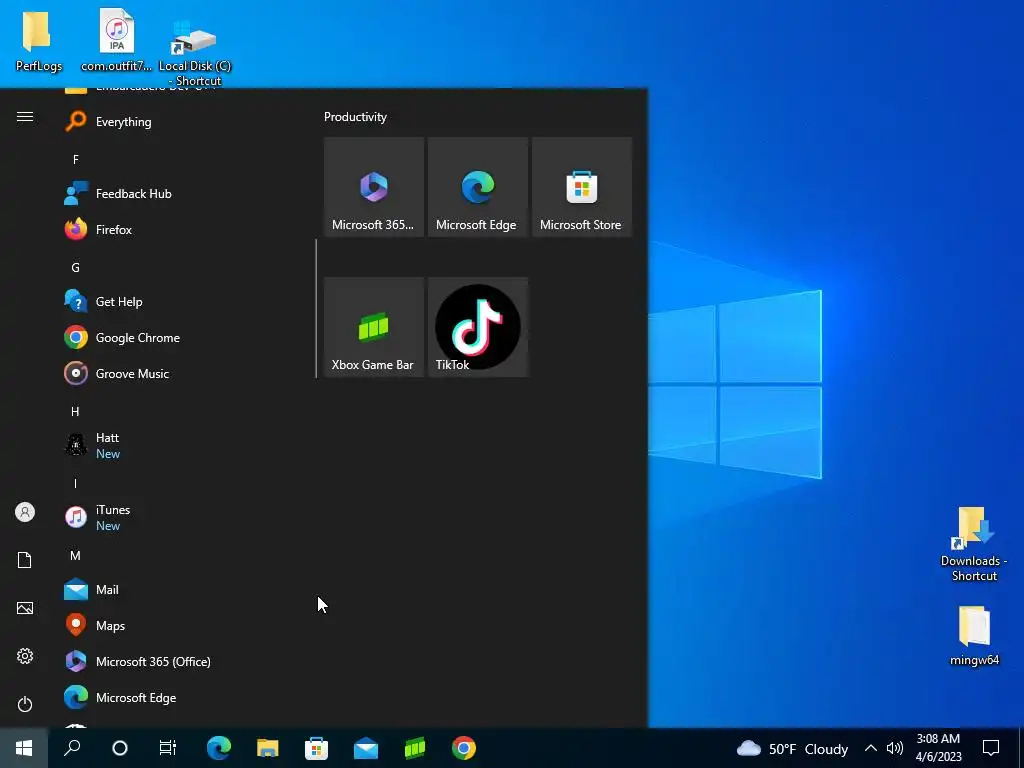Open the 50°F Cloudy weather widget
1024x768 pixels.
click(792, 748)
